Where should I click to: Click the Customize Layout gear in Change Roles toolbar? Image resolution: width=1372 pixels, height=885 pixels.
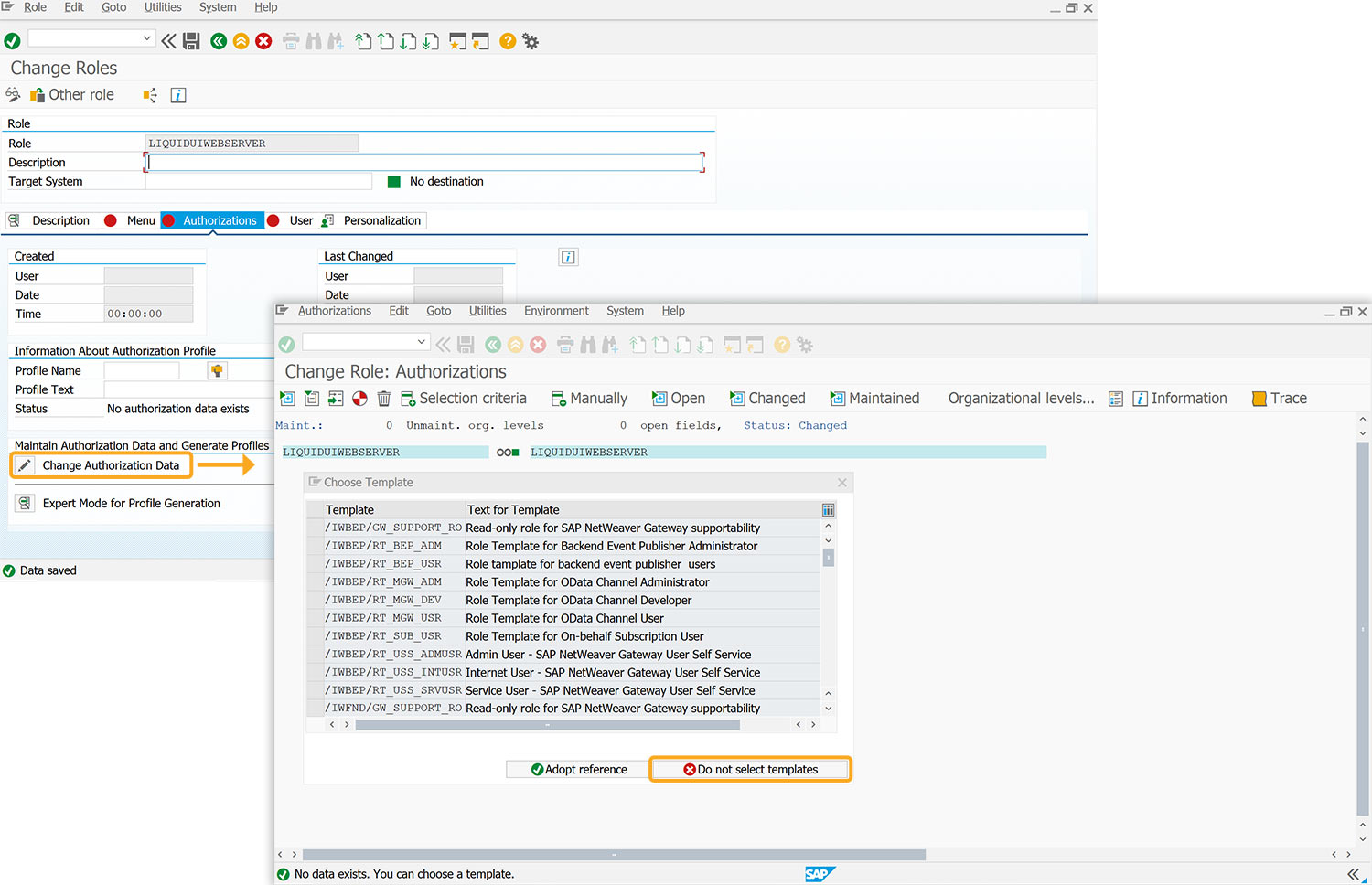coord(531,41)
